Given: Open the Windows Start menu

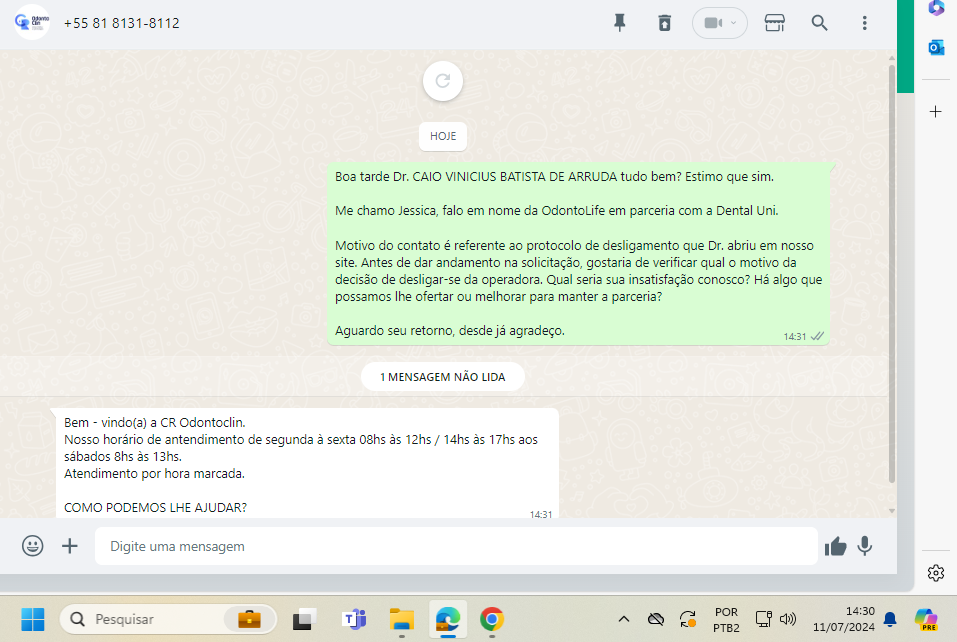Looking at the screenshot, I should coord(32,619).
